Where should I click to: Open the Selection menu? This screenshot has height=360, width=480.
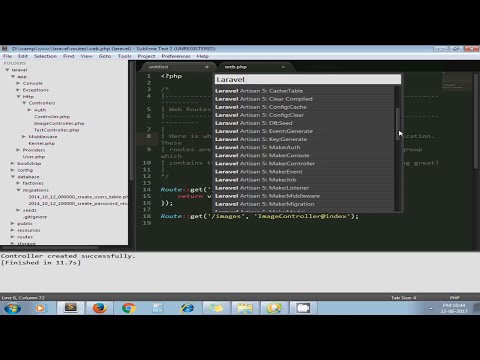pyautogui.click(x=45, y=56)
